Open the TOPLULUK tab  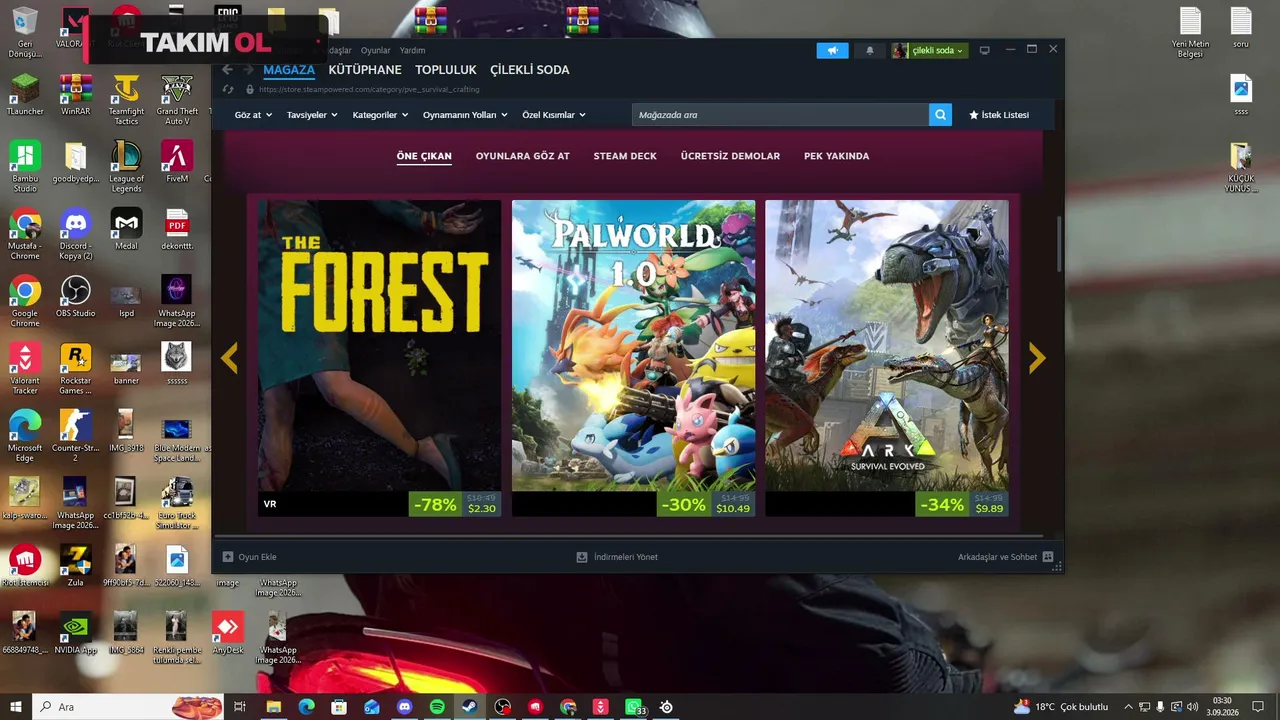point(446,70)
